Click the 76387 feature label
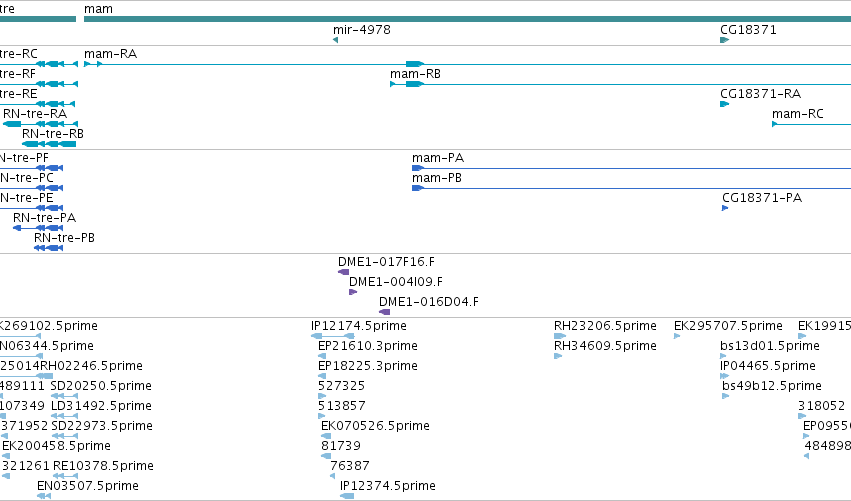Viewport: 851px width, 501px height. click(x=350, y=466)
